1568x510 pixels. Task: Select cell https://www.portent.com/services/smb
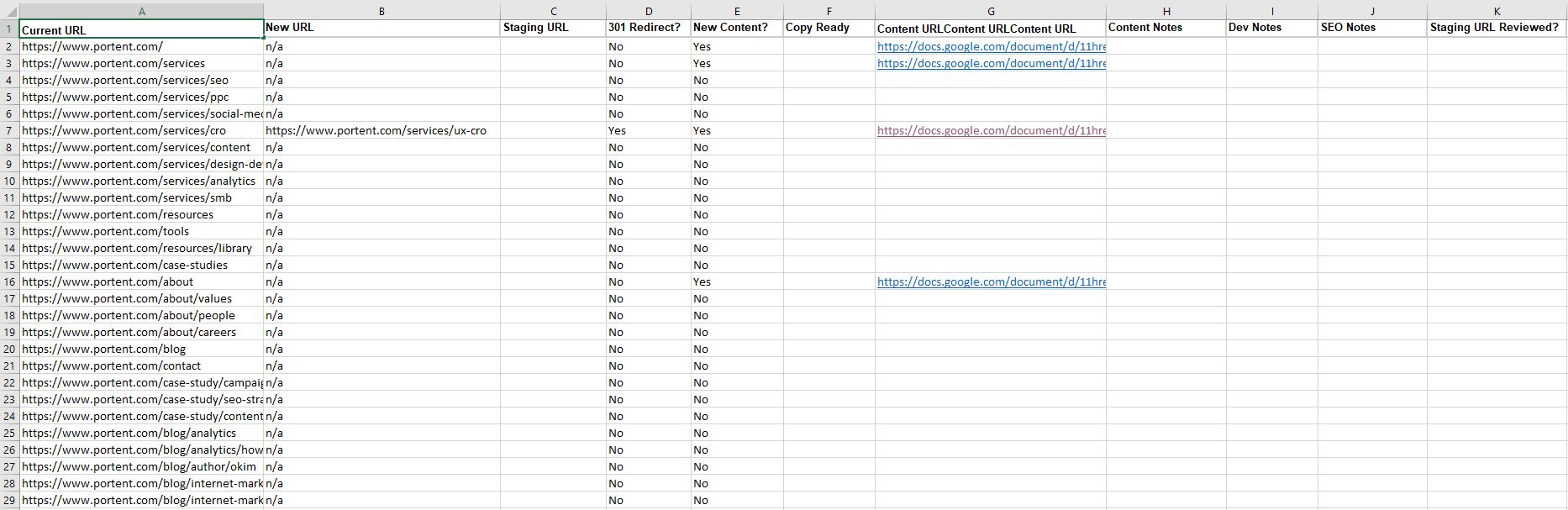[x=141, y=197]
